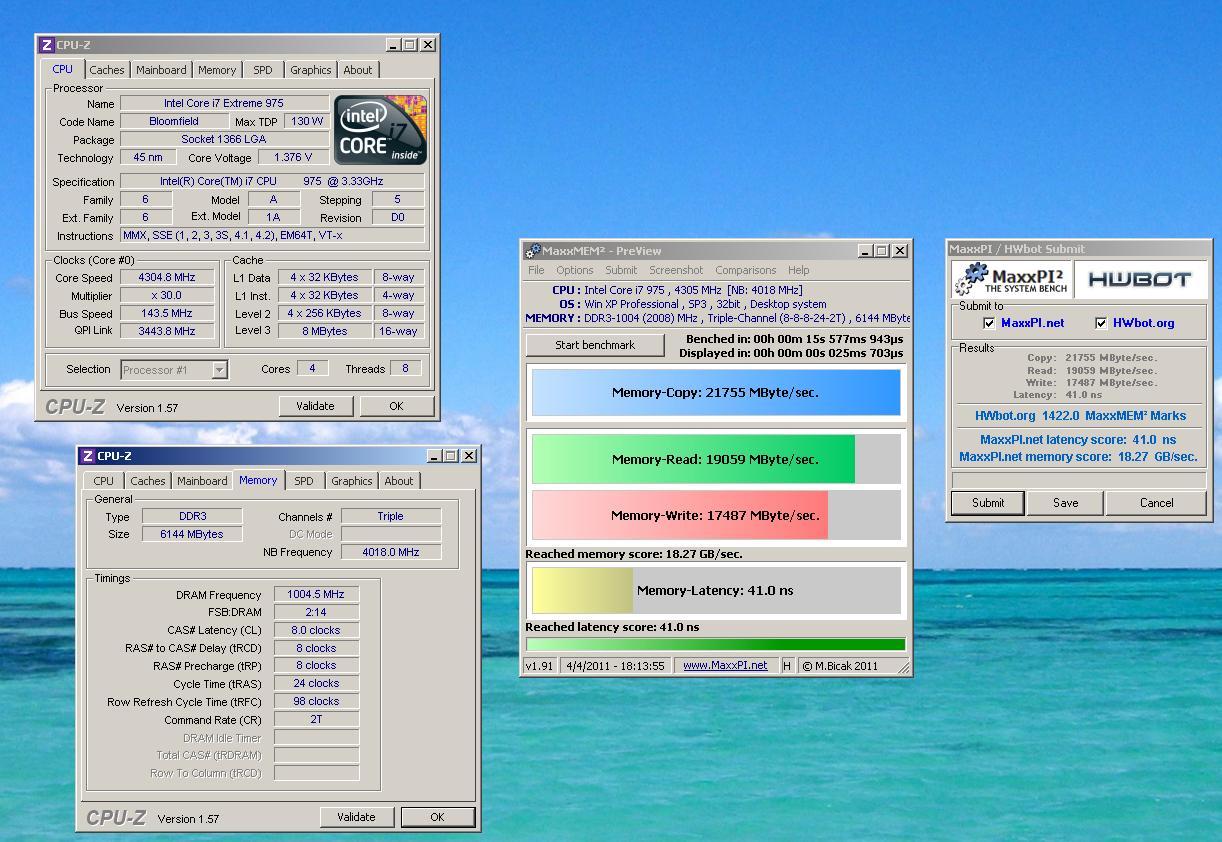Click the Intel Core i7 inside logo
The width and height of the screenshot is (1222, 842).
point(380,130)
